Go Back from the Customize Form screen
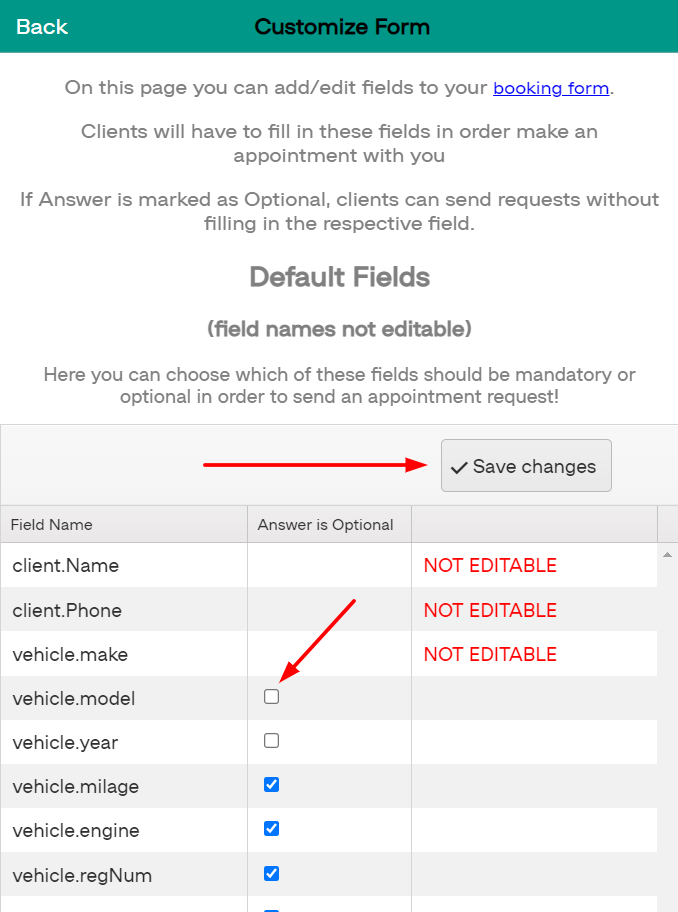The width and height of the screenshot is (678, 912). [41, 27]
